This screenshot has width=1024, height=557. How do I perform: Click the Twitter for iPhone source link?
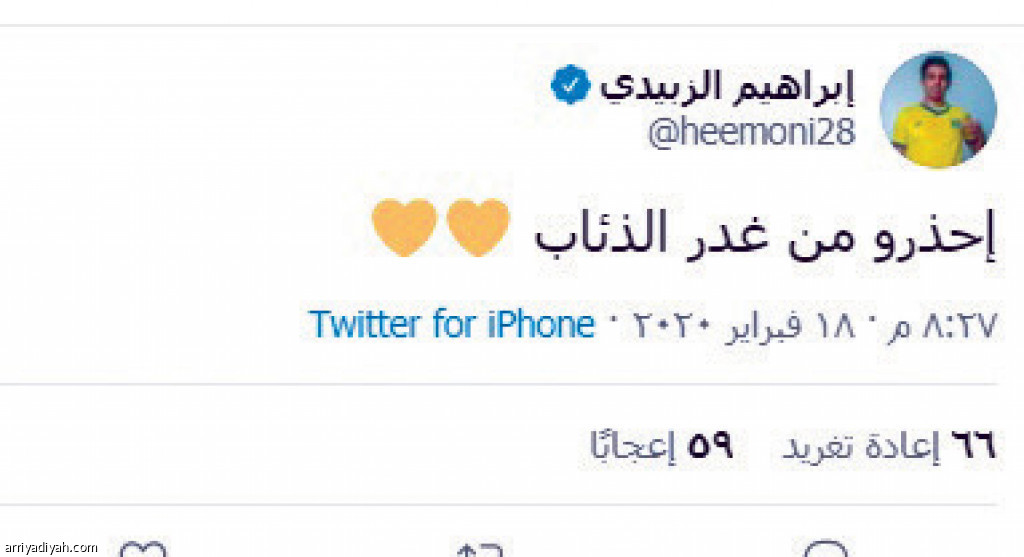pos(451,325)
